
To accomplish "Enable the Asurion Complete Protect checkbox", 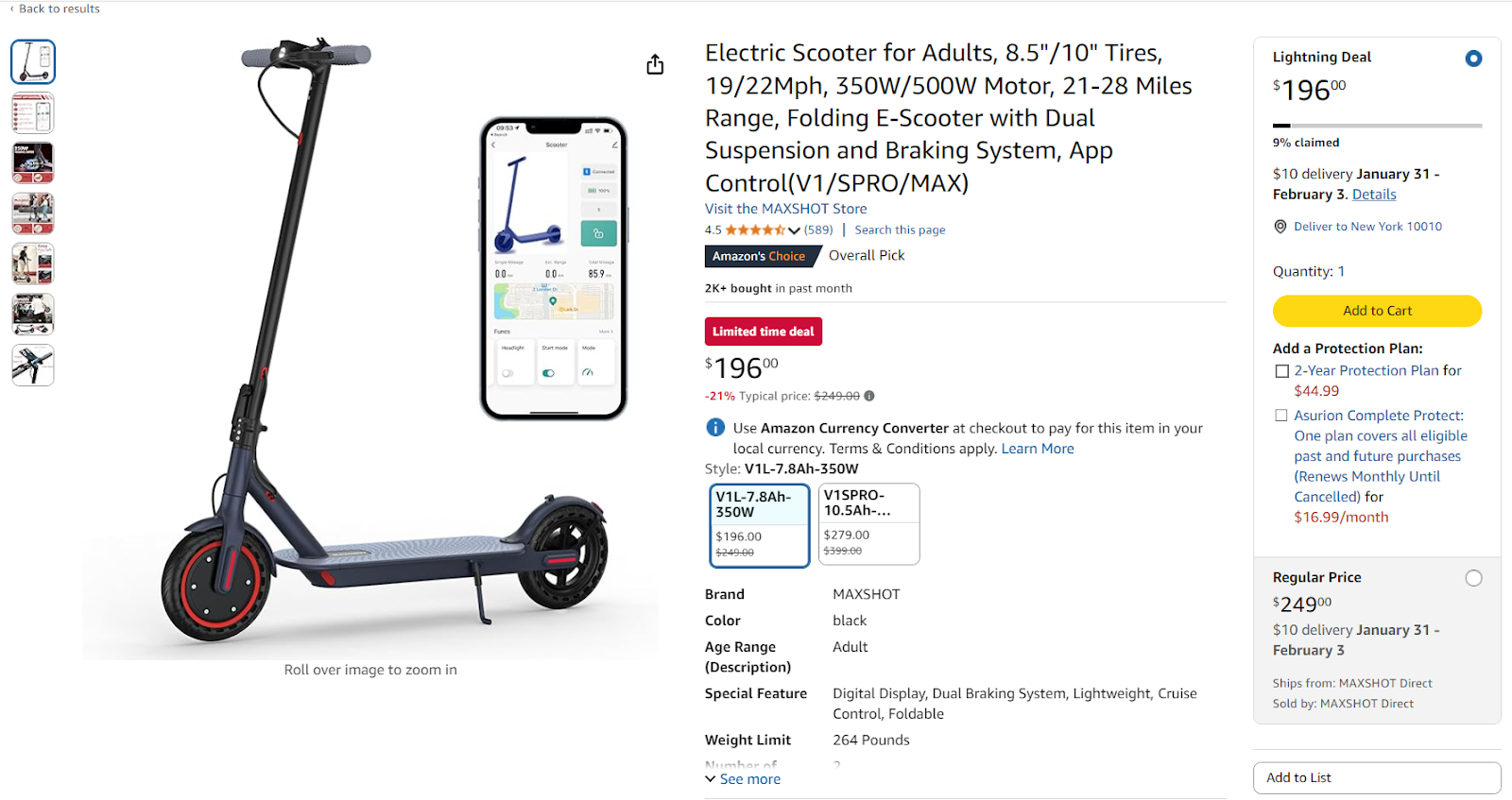I will (x=1281, y=415).
